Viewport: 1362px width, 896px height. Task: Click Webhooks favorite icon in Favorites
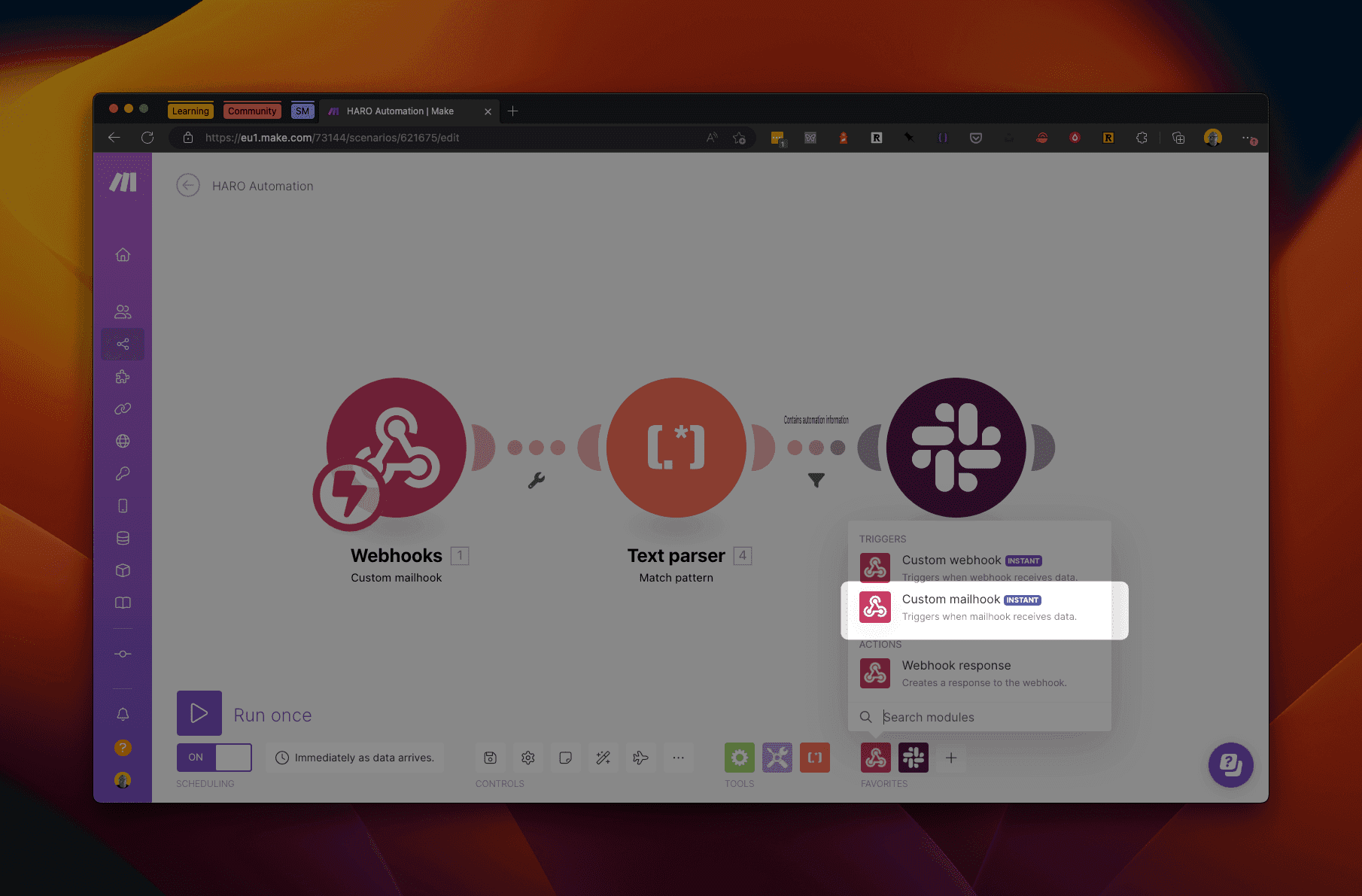(876, 758)
